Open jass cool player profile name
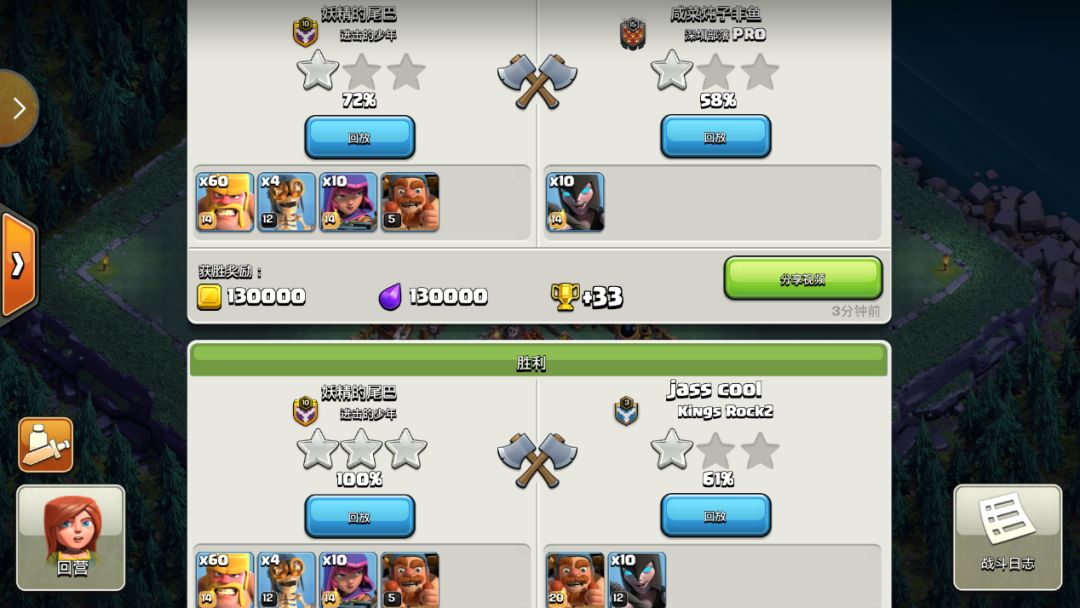Screen dimensions: 1080x608 (714, 390)
